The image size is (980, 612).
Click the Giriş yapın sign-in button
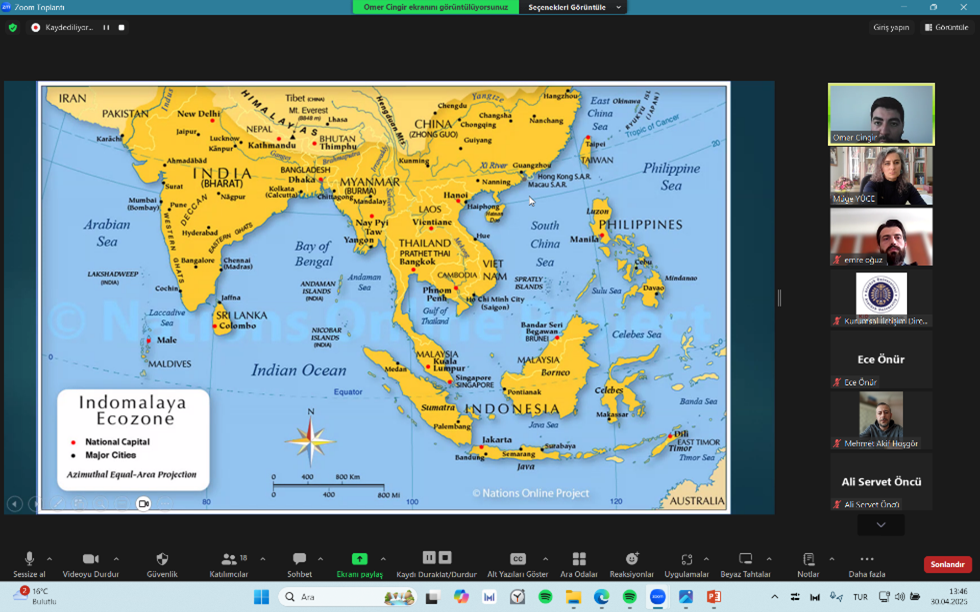(891, 28)
